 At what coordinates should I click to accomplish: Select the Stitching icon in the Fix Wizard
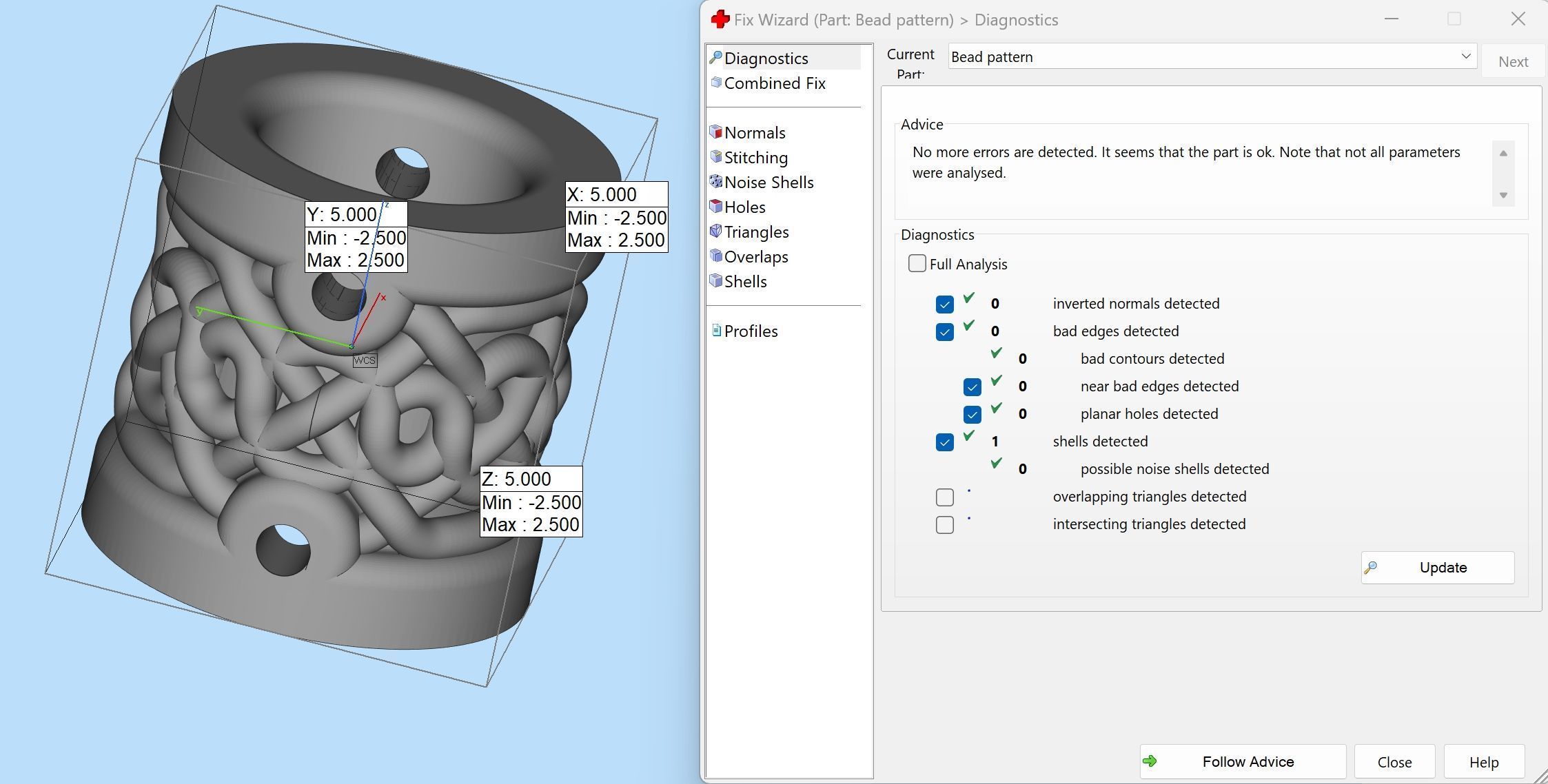point(716,156)
